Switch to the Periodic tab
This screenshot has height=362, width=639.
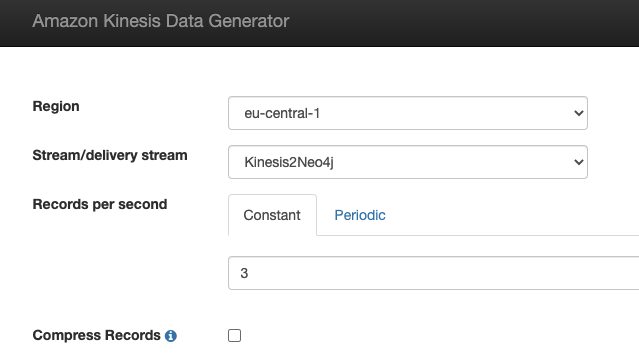[x=360, y=215]
